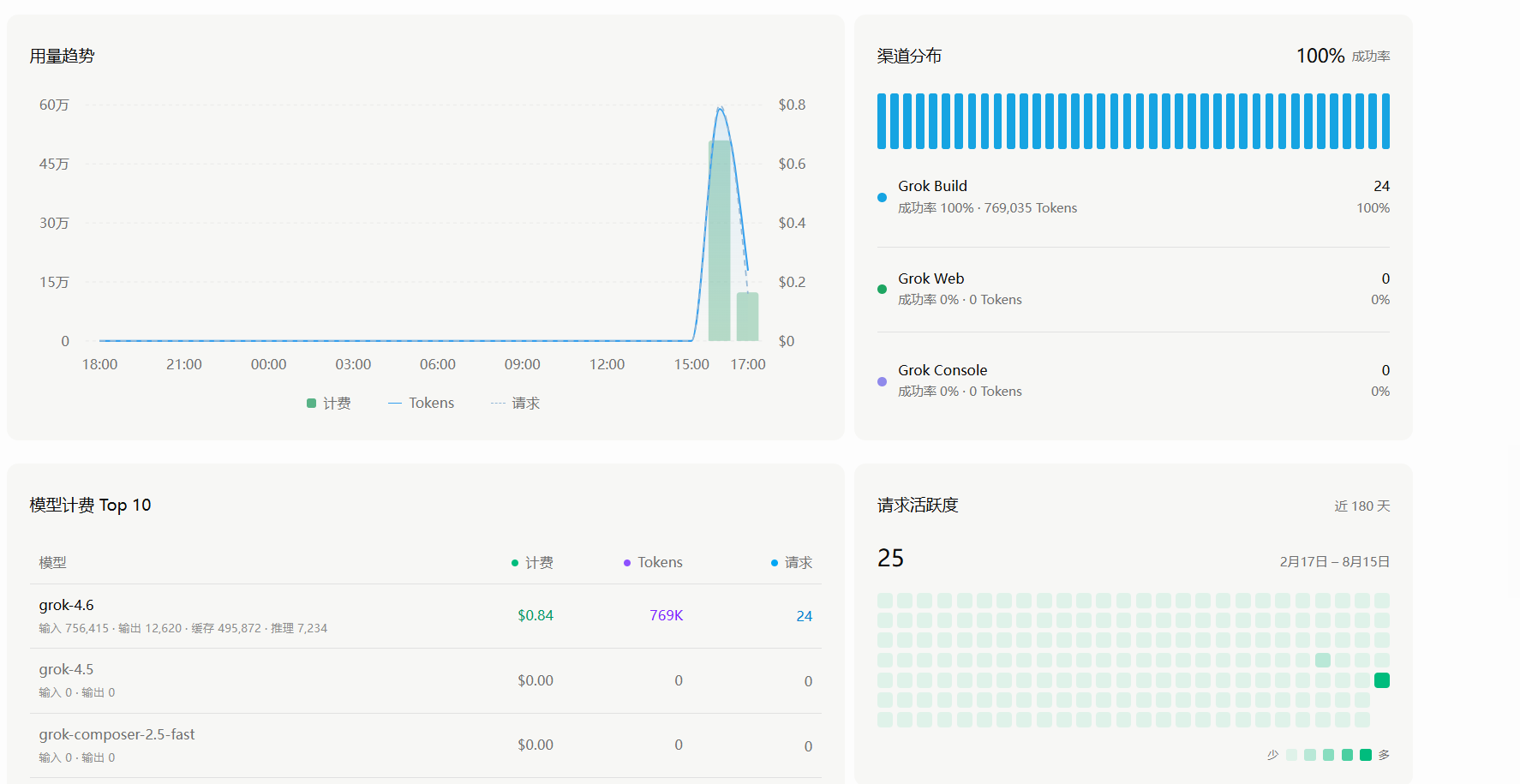
Task: Click the dark green heatmap cell
Action: pos(1381,680)
